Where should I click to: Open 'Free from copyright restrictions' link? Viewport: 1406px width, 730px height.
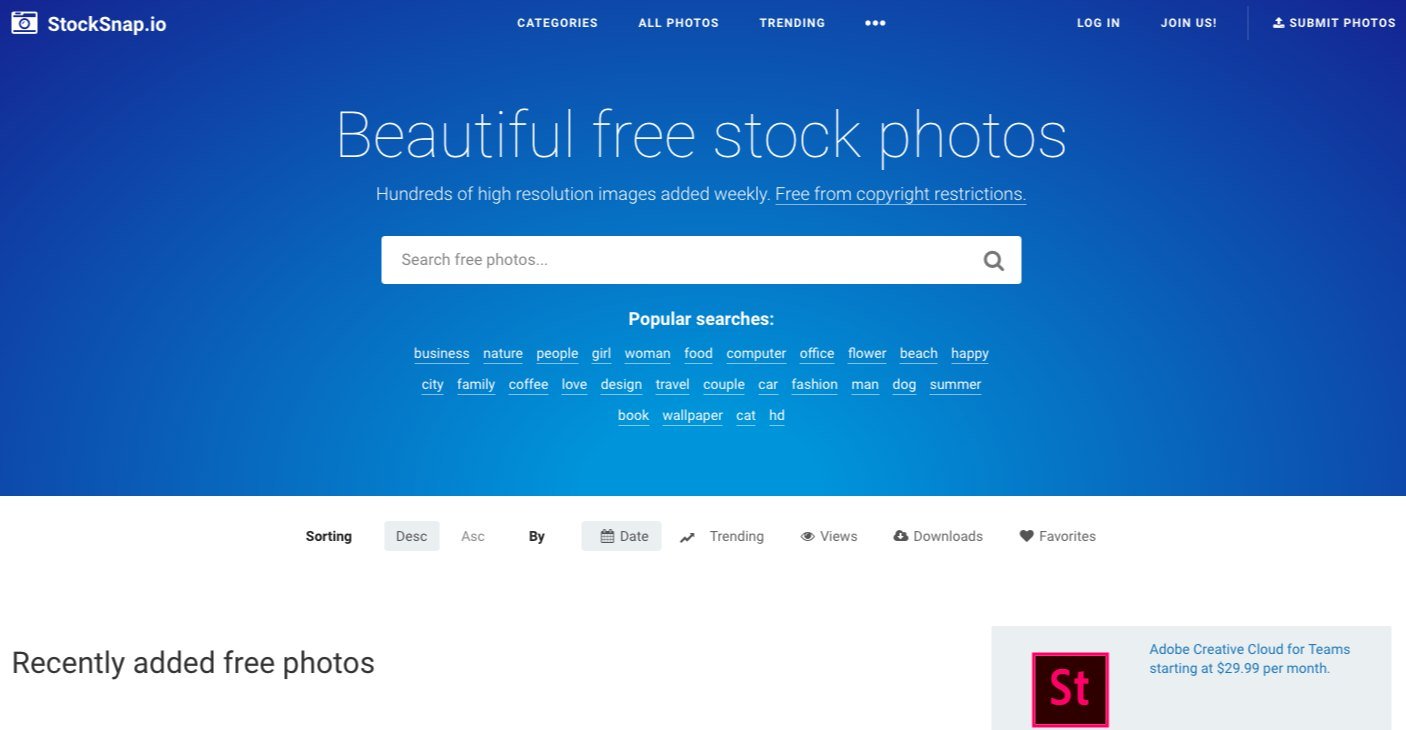[x=900, y=194]
